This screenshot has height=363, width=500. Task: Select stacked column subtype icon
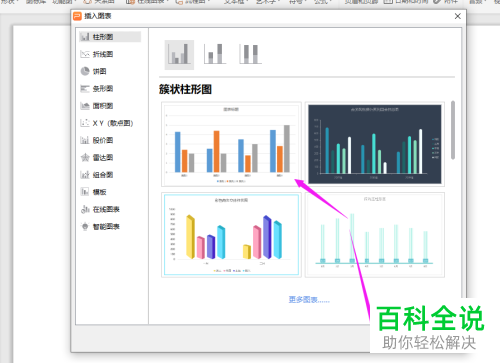coord(215,54)
